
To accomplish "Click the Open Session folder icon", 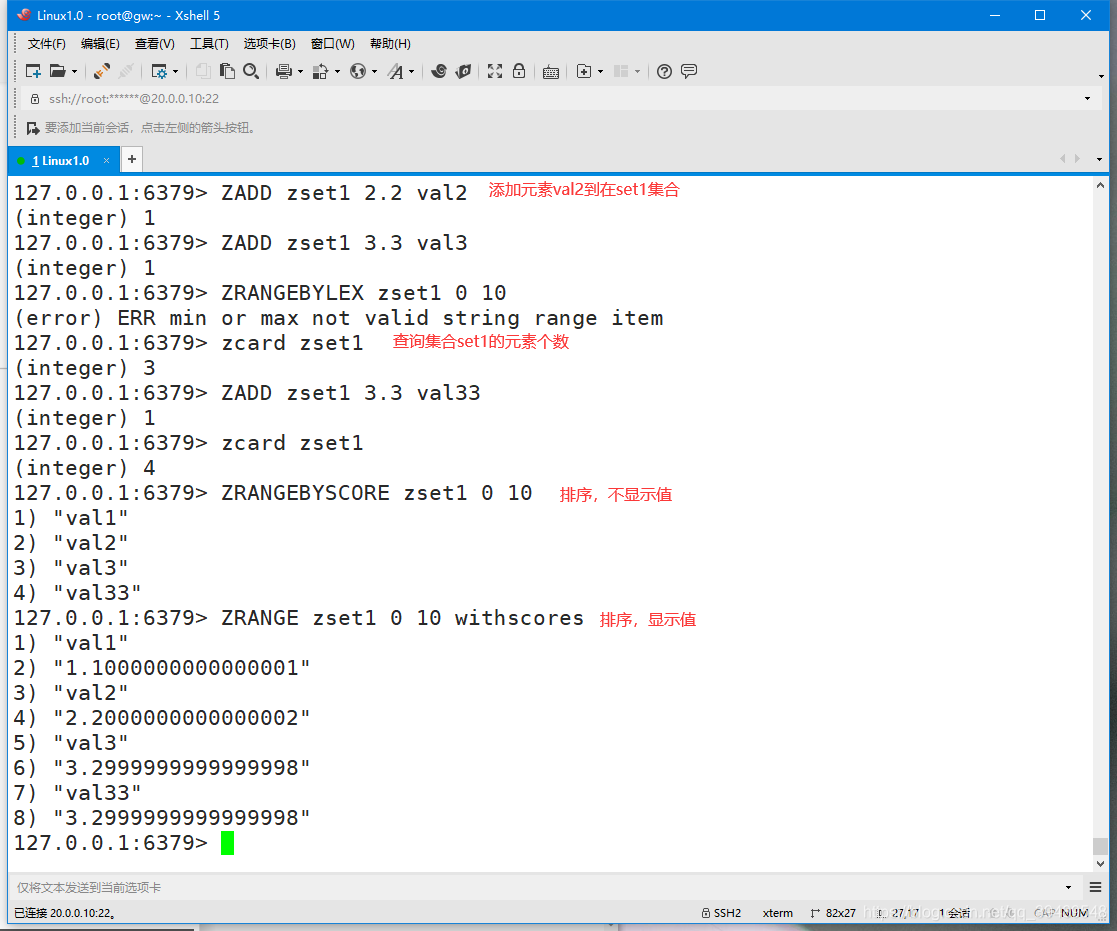I will point(58,71).
